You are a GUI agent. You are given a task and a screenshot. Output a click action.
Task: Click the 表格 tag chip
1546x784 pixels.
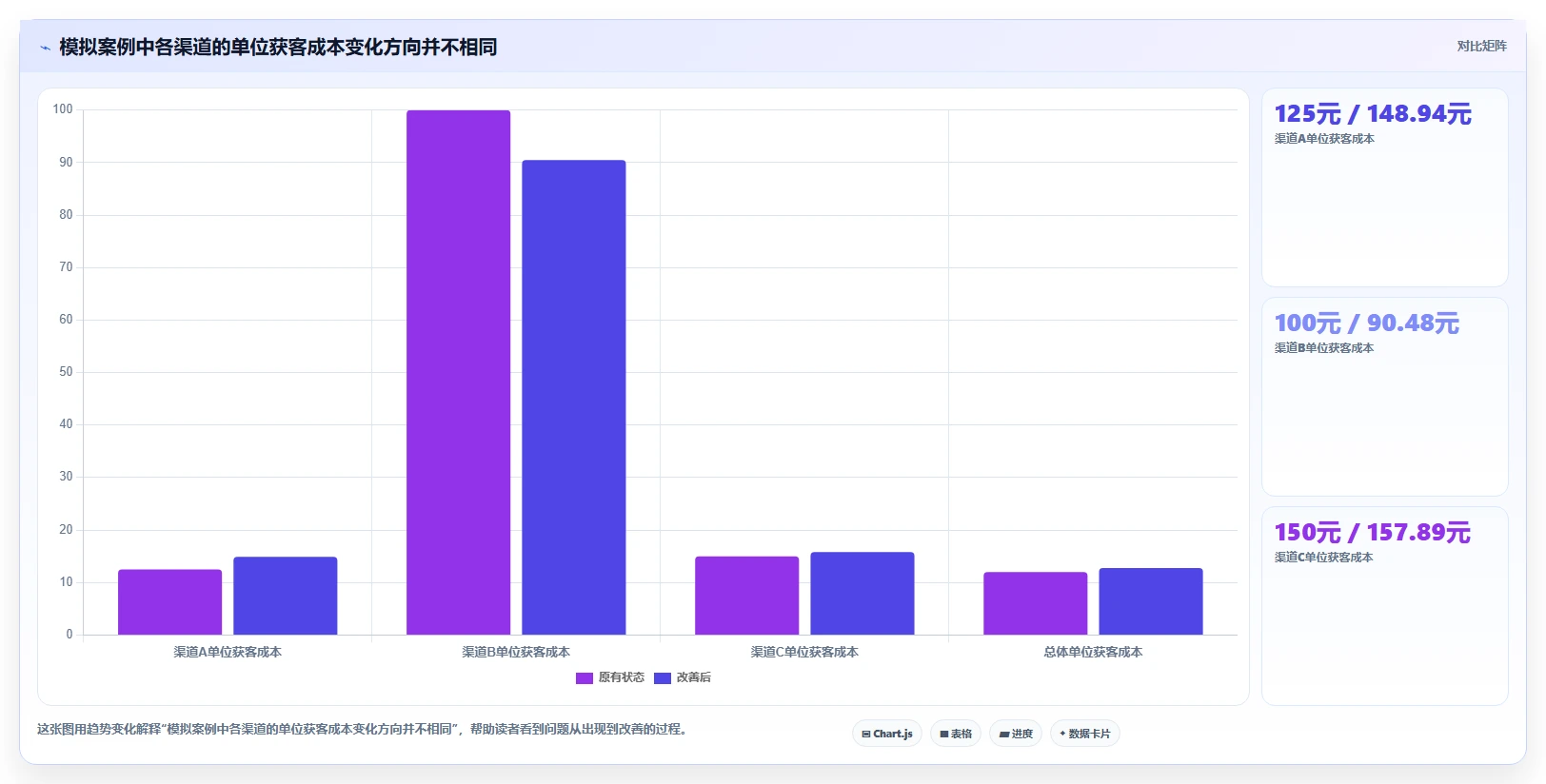point(956,734)
